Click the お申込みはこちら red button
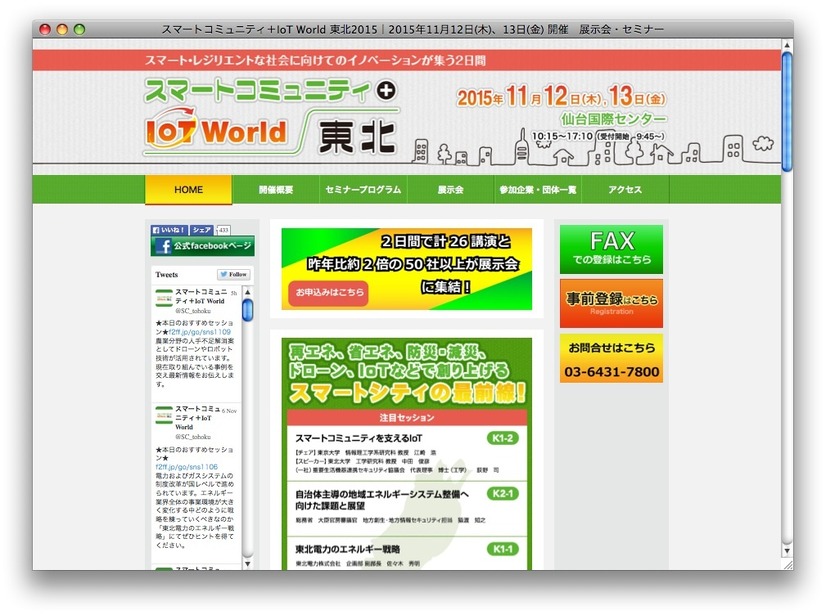Screen dimensions: 826x615 329,292
